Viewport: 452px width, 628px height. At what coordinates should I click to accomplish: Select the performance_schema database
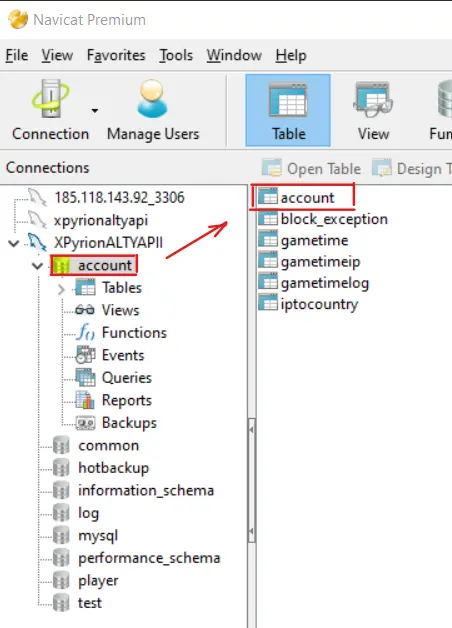pos(149,558)
